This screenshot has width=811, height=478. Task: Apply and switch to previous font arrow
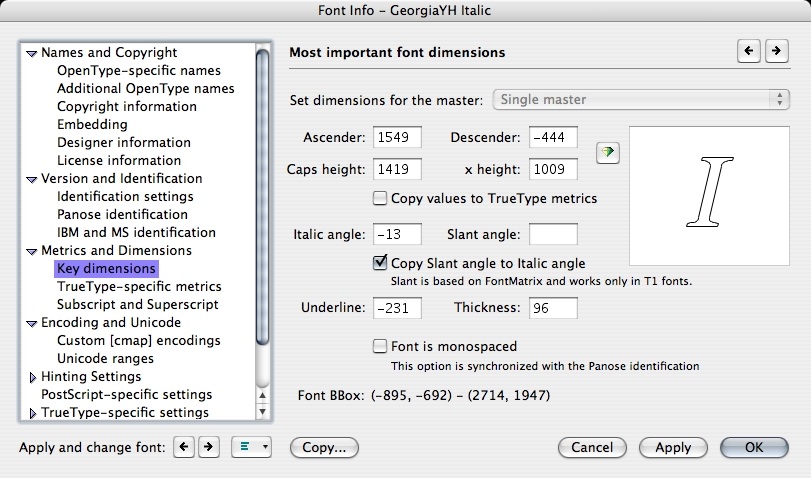pyautogui.click(x=184, y=447)
